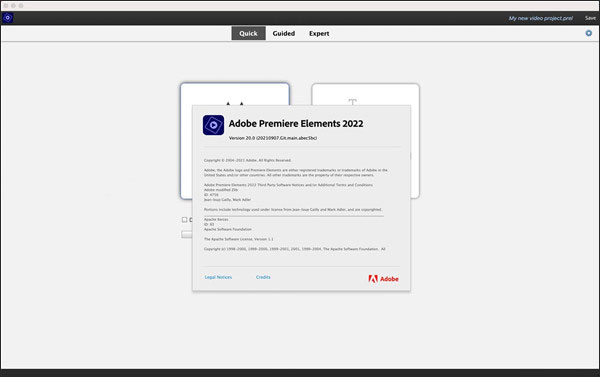Click the project name "My new video project.prel"
This screenshot has height=377, width=600.
coord(540,18)
